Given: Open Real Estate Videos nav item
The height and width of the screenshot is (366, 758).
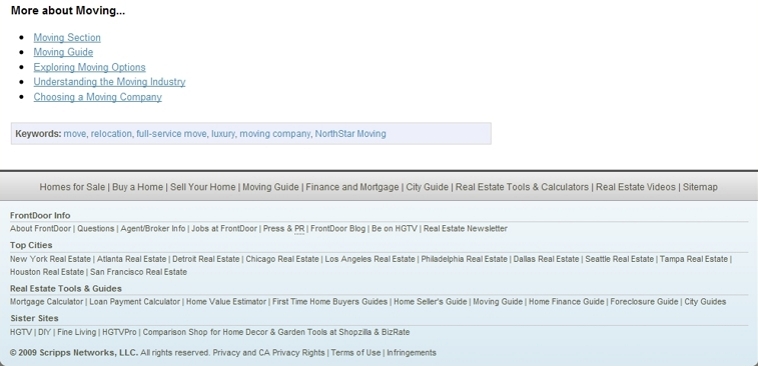Looking at the screenshot, I should [x=636, y=187].
